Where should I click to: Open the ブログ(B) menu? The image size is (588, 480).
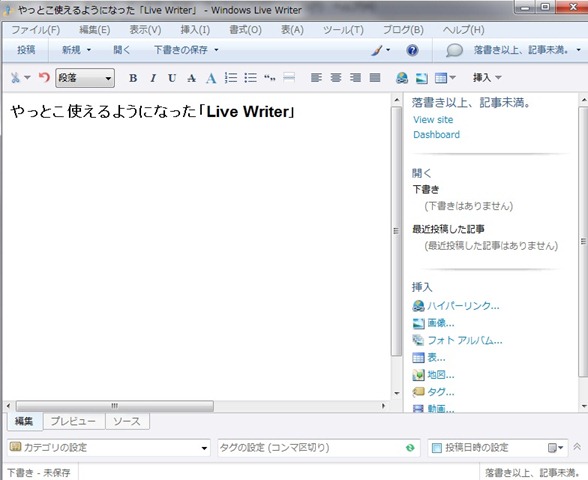403,30
